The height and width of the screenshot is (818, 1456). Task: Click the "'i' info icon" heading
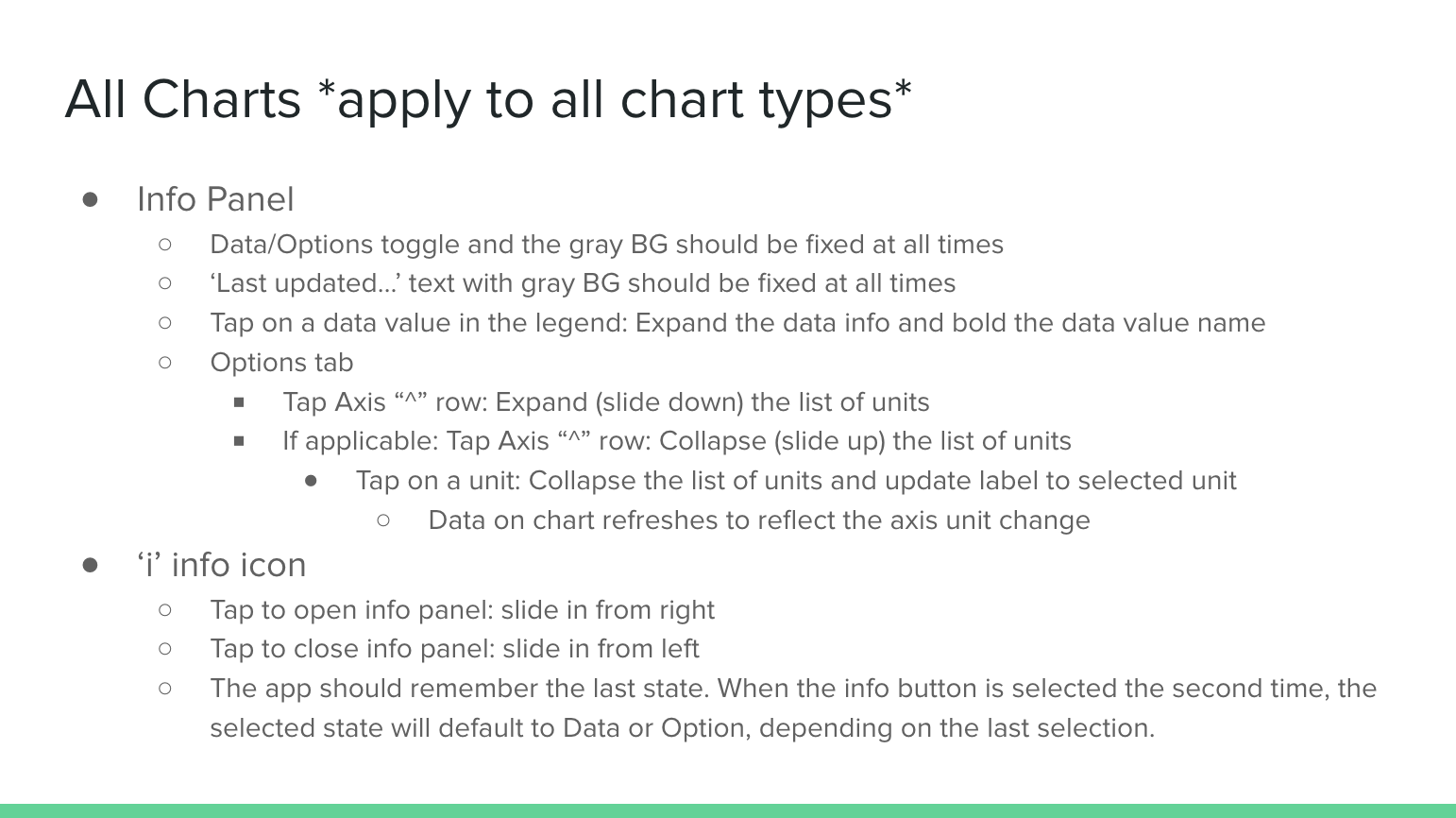click(222, 565)
